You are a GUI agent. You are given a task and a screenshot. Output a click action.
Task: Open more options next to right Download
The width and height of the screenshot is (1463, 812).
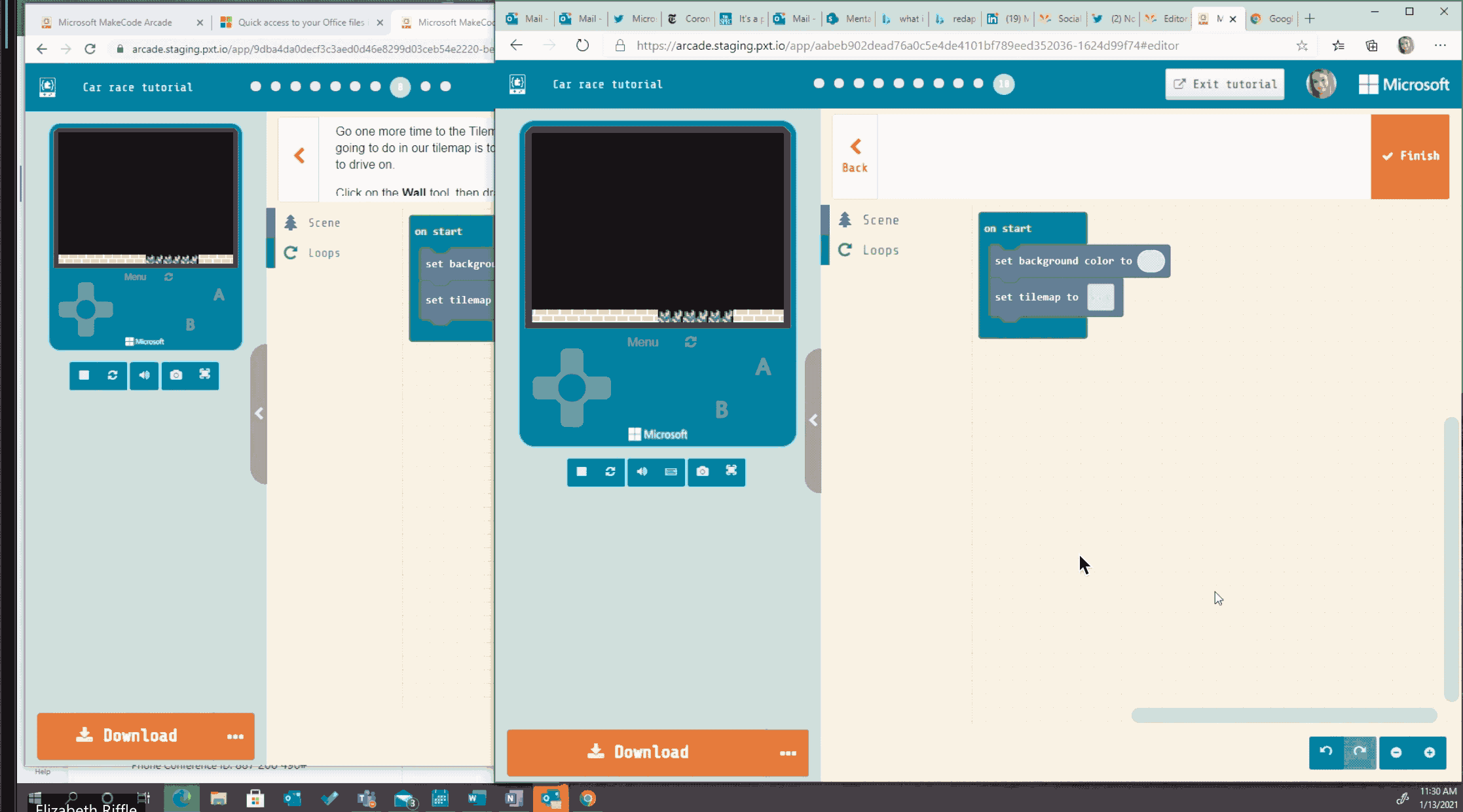pyautogui.click(x=788, y=753)
